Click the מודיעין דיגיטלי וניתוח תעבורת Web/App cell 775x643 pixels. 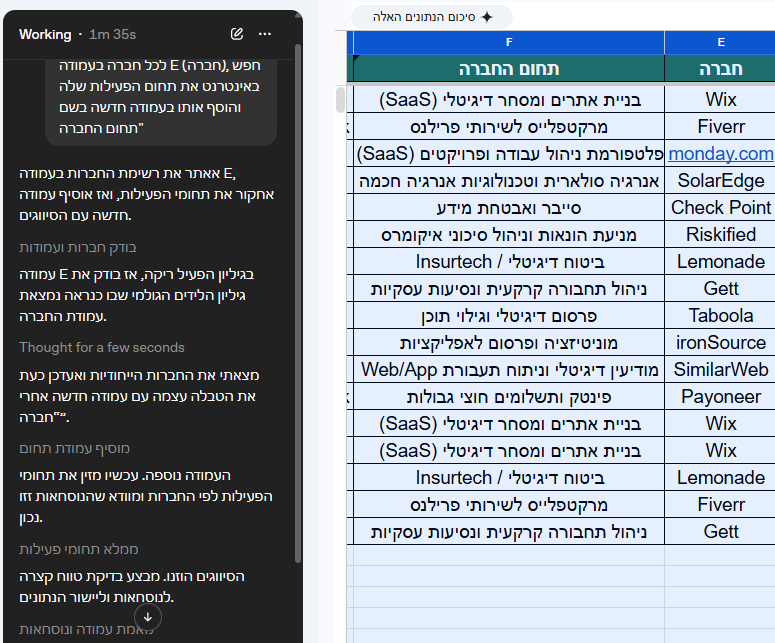click(509, 369)
